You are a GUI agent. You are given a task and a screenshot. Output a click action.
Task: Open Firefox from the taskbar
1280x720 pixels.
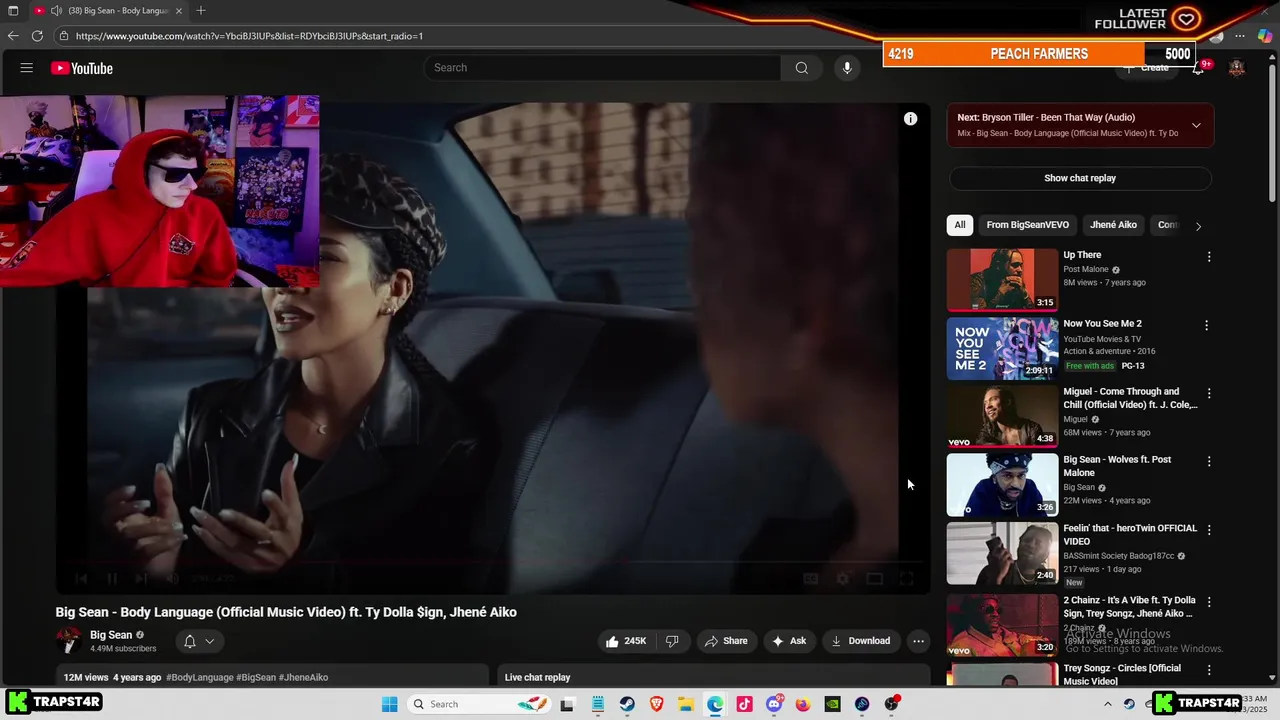[x=803, y=704]
